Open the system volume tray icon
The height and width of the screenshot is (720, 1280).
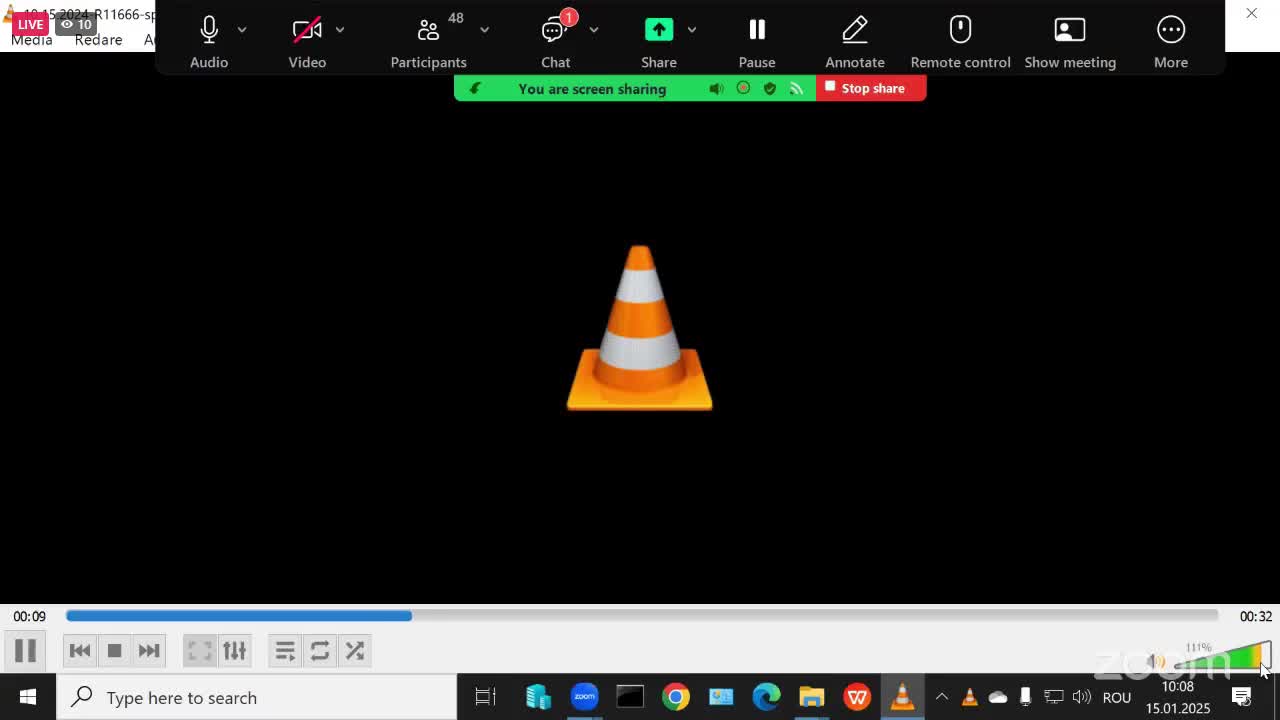tap(1081, 697)
